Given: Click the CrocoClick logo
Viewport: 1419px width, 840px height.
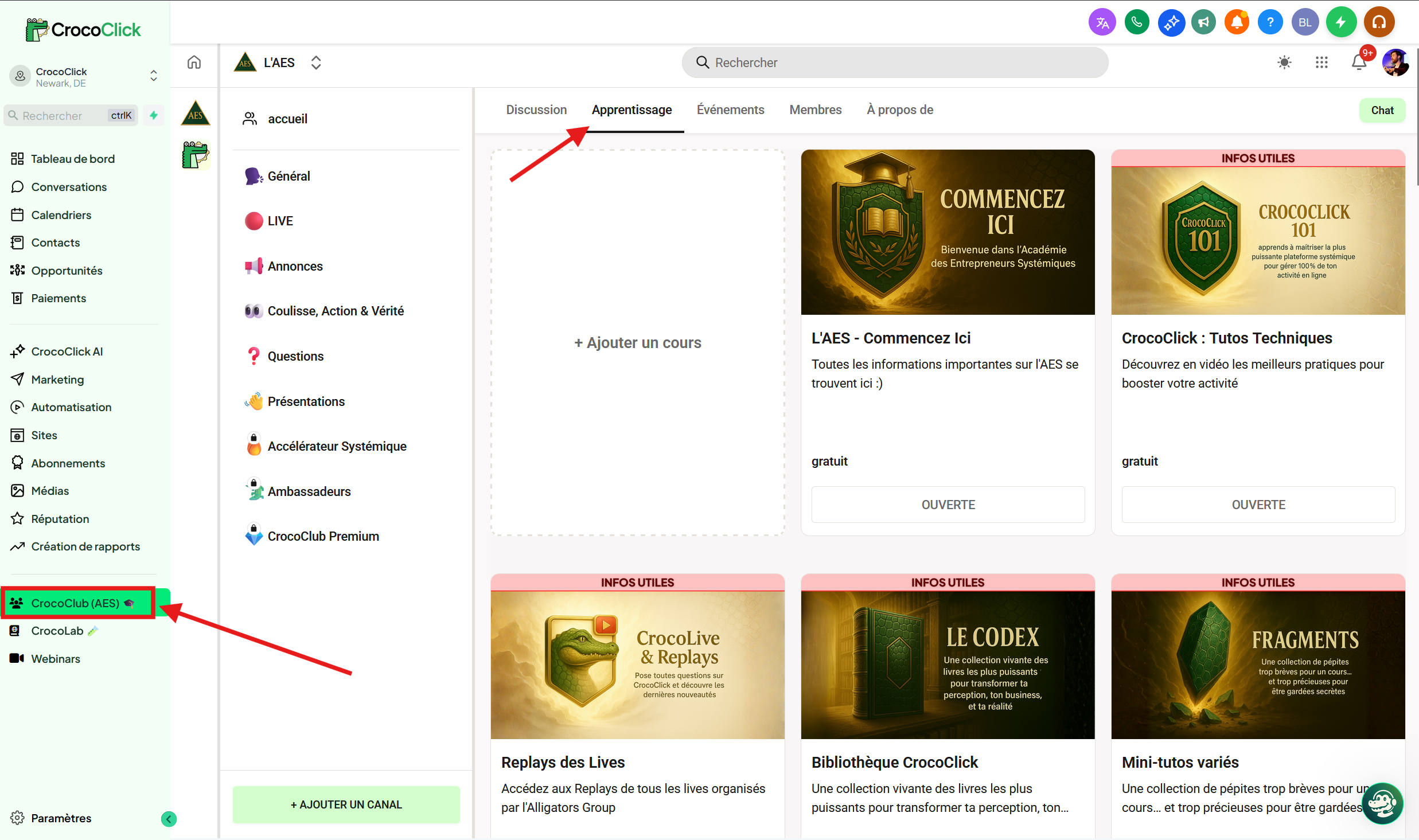Looking at the screenshot, I should (83, 29).
